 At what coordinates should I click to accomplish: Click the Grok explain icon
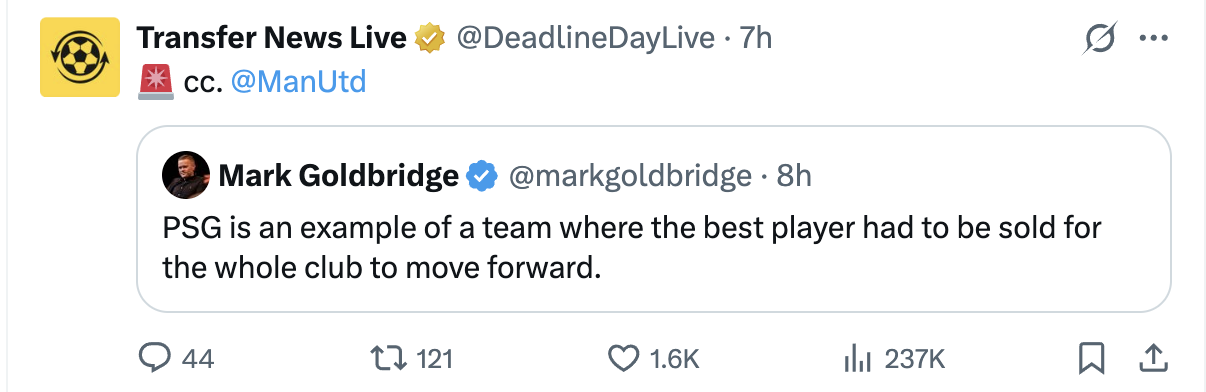[1100, 39]
